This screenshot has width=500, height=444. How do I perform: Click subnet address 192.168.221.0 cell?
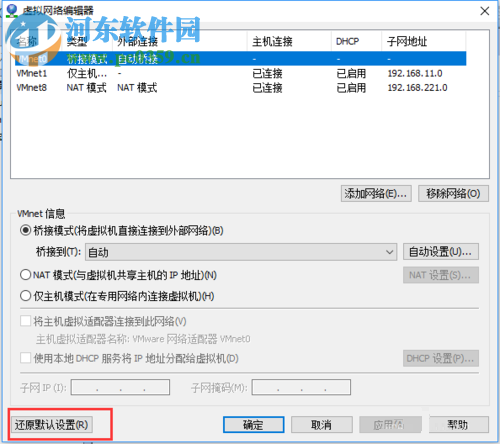point(417,88)
